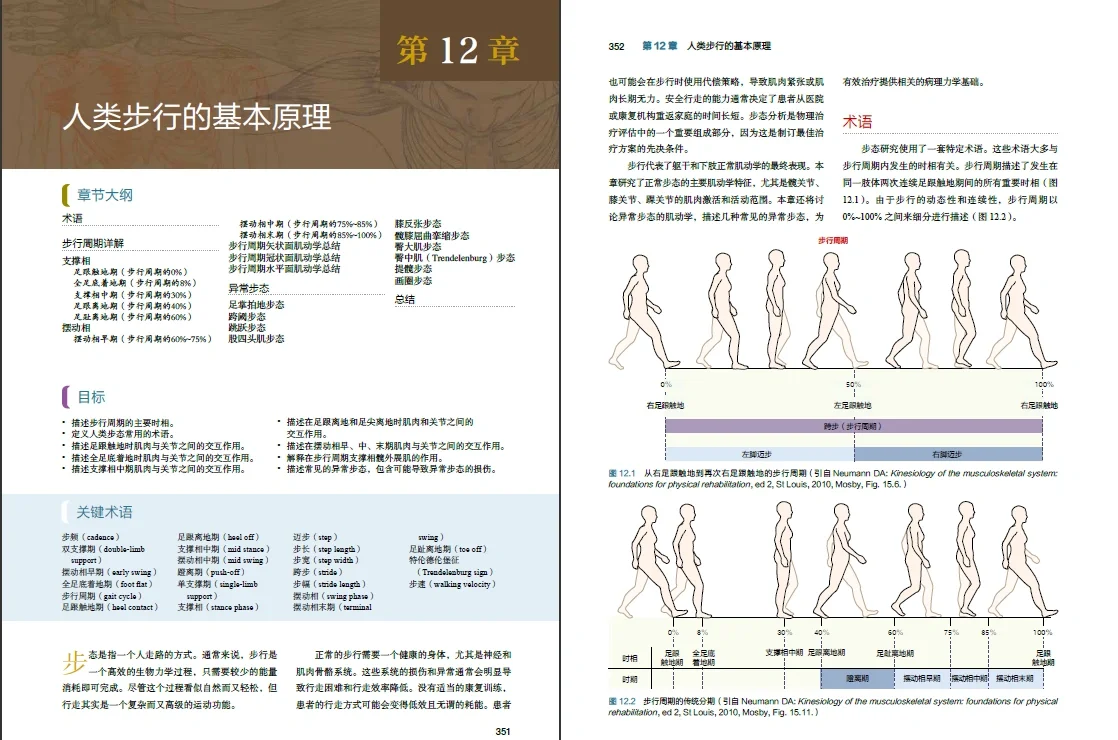Click the blue bar '右脚迈步'
The height and width of the screenshot is (740, 1118).
tap(948, 453)
